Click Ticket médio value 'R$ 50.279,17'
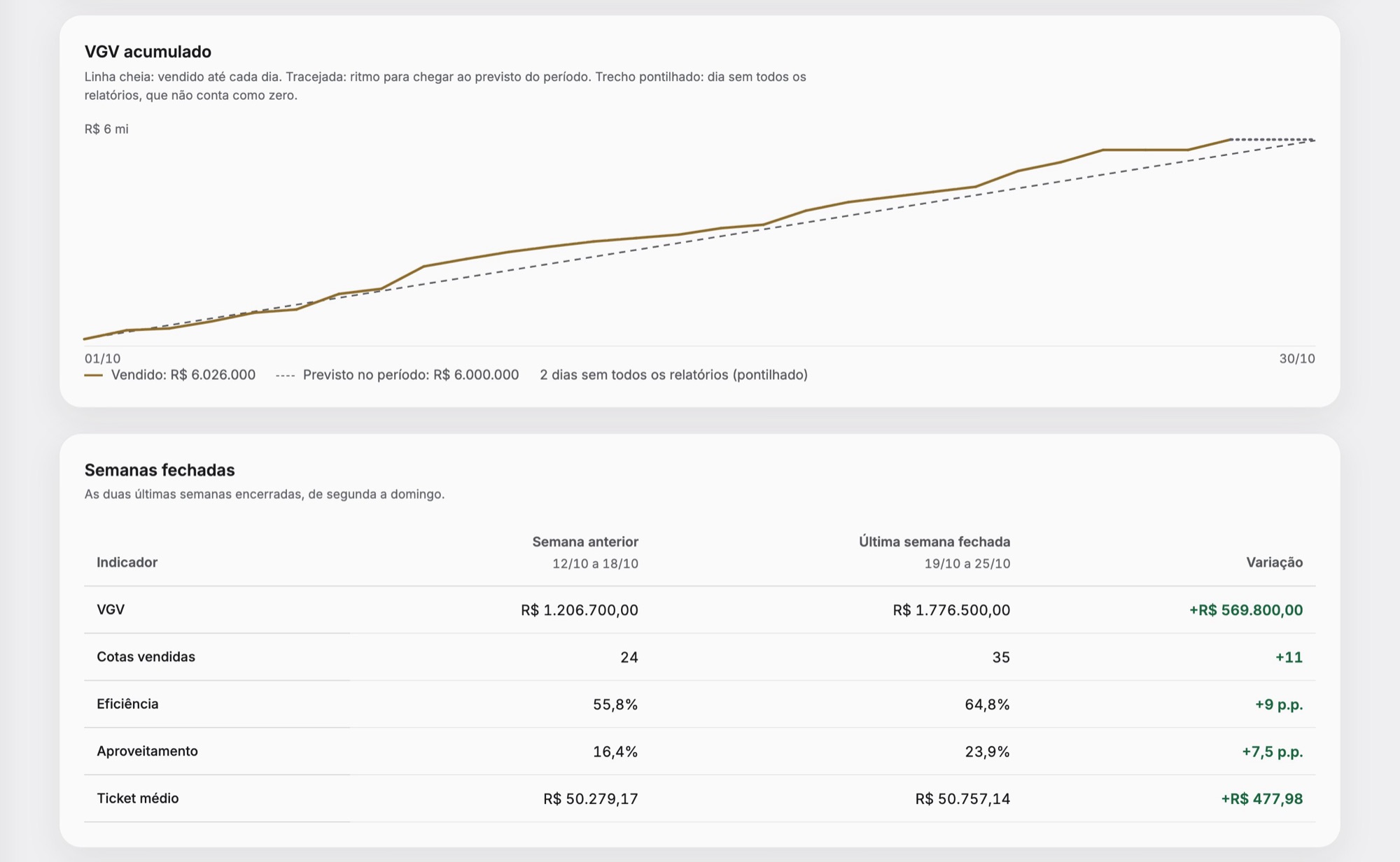This screenshot has width=1400, height=862. (591, 799)
